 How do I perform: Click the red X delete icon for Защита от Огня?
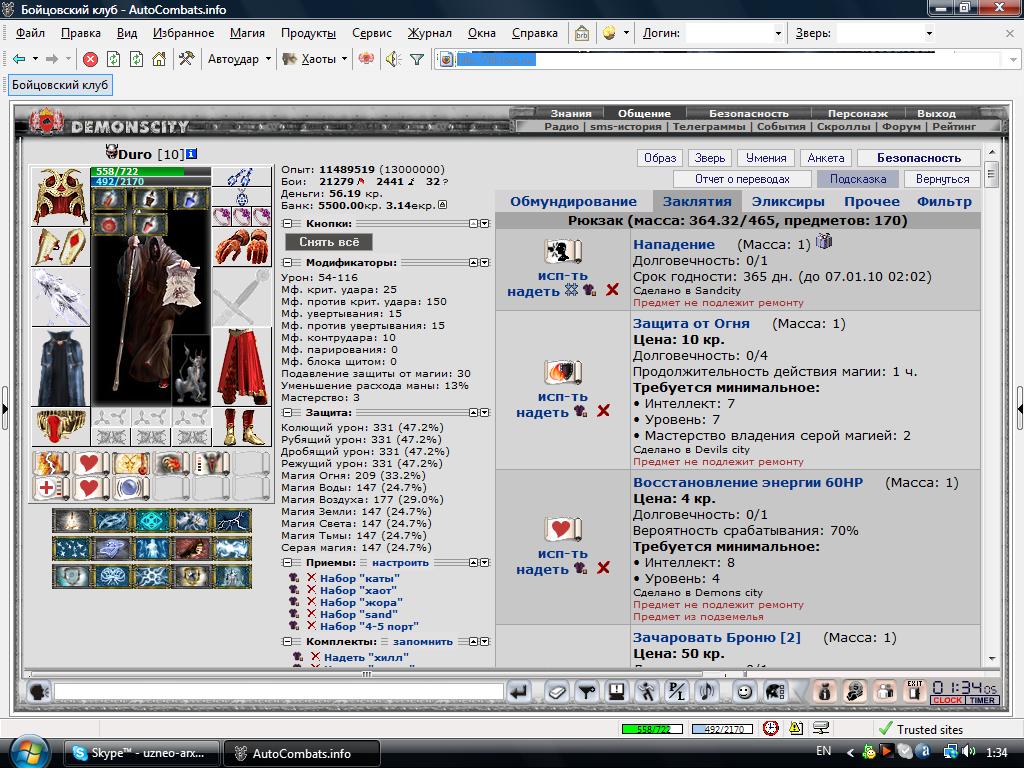[x=603, y=411]
